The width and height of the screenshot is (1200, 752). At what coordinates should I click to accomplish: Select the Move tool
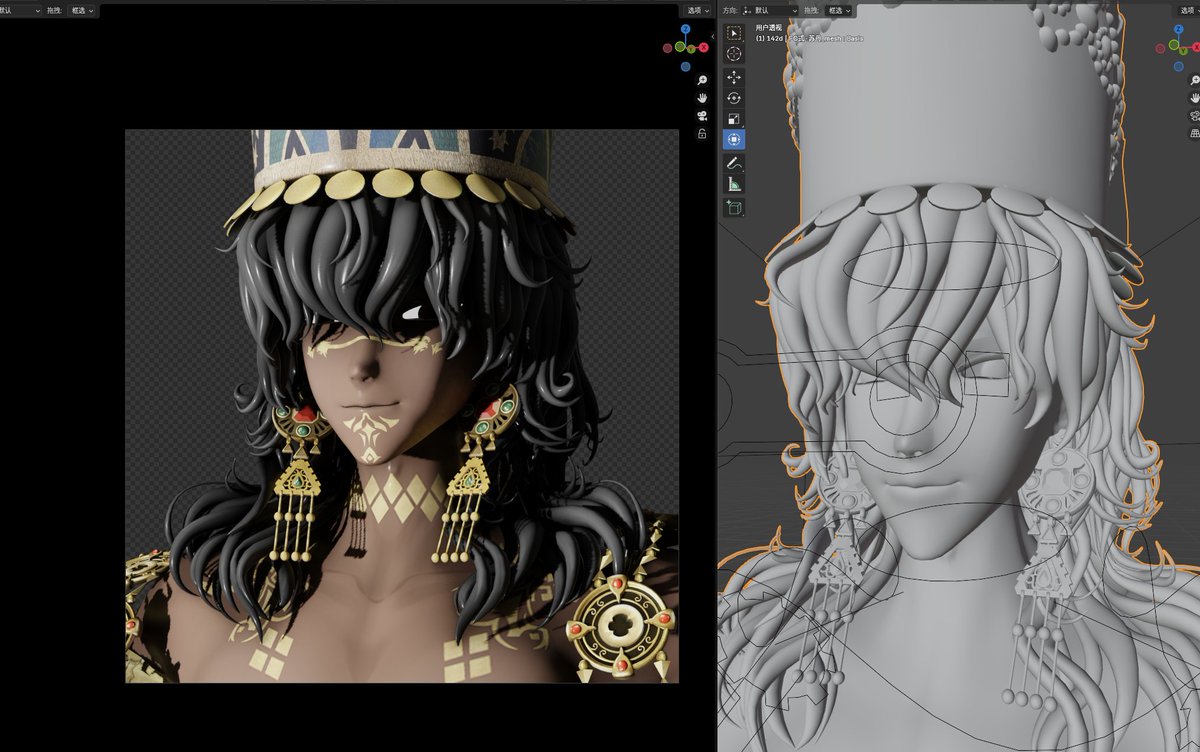coord(734,77)
